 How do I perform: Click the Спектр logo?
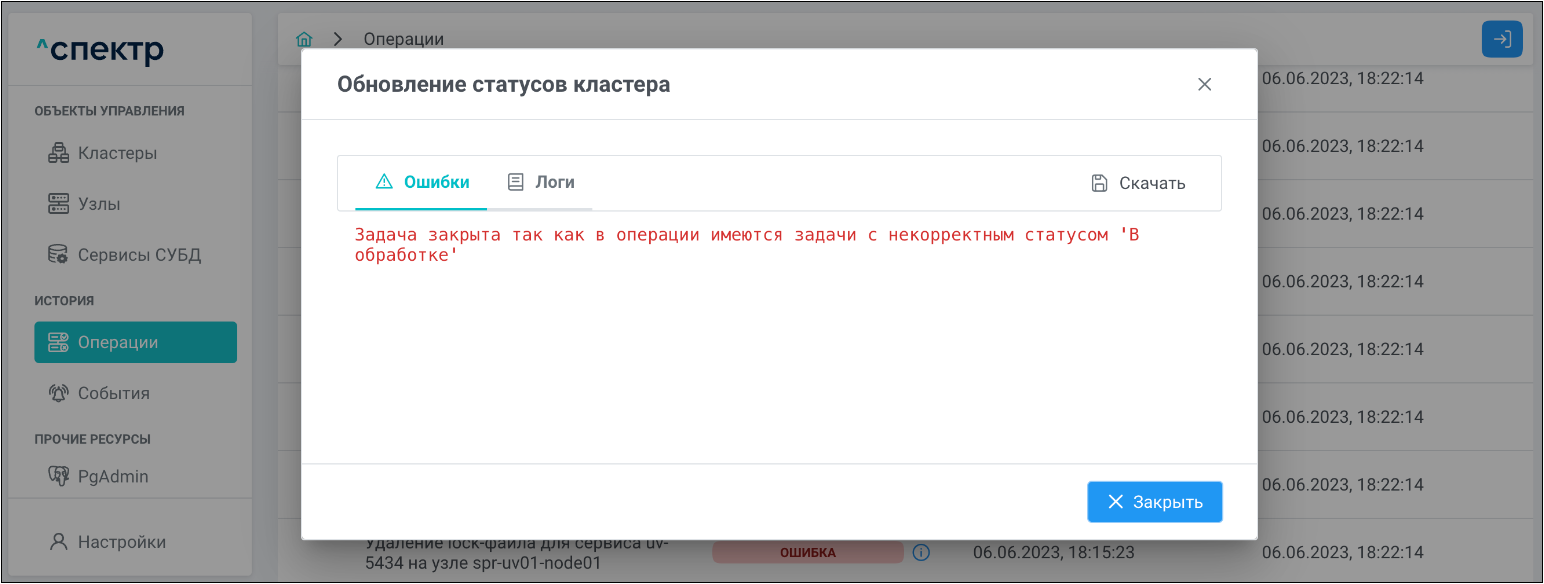99,49
